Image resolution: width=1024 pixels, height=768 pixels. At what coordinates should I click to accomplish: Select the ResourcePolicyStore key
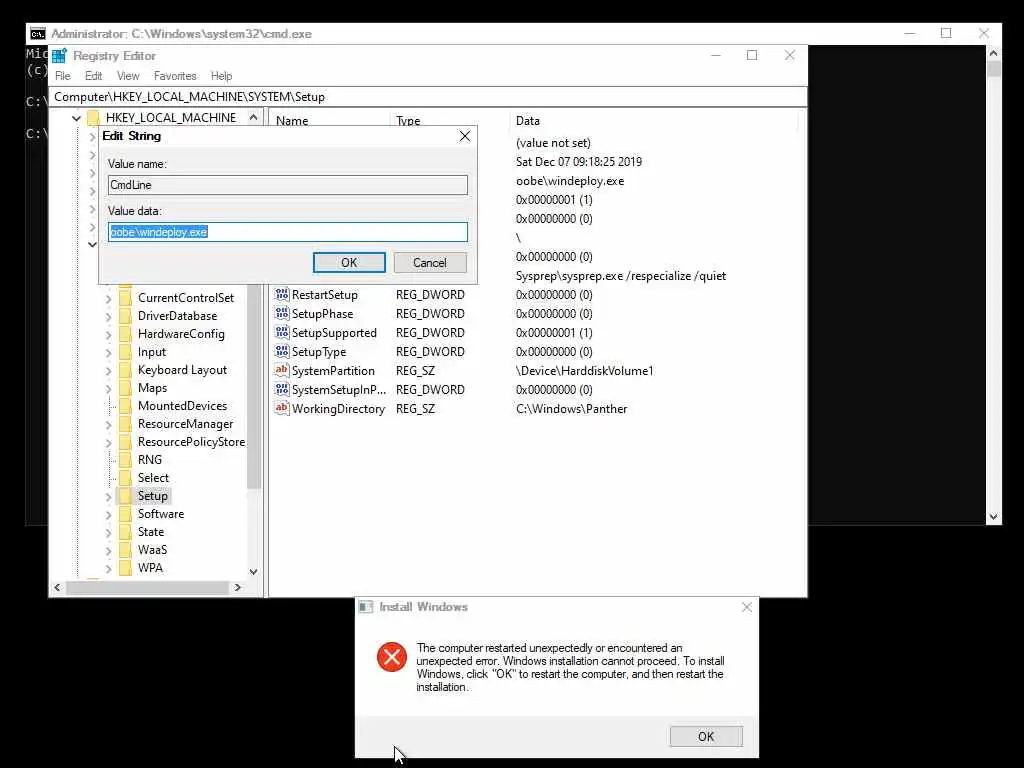pos(191,442)
